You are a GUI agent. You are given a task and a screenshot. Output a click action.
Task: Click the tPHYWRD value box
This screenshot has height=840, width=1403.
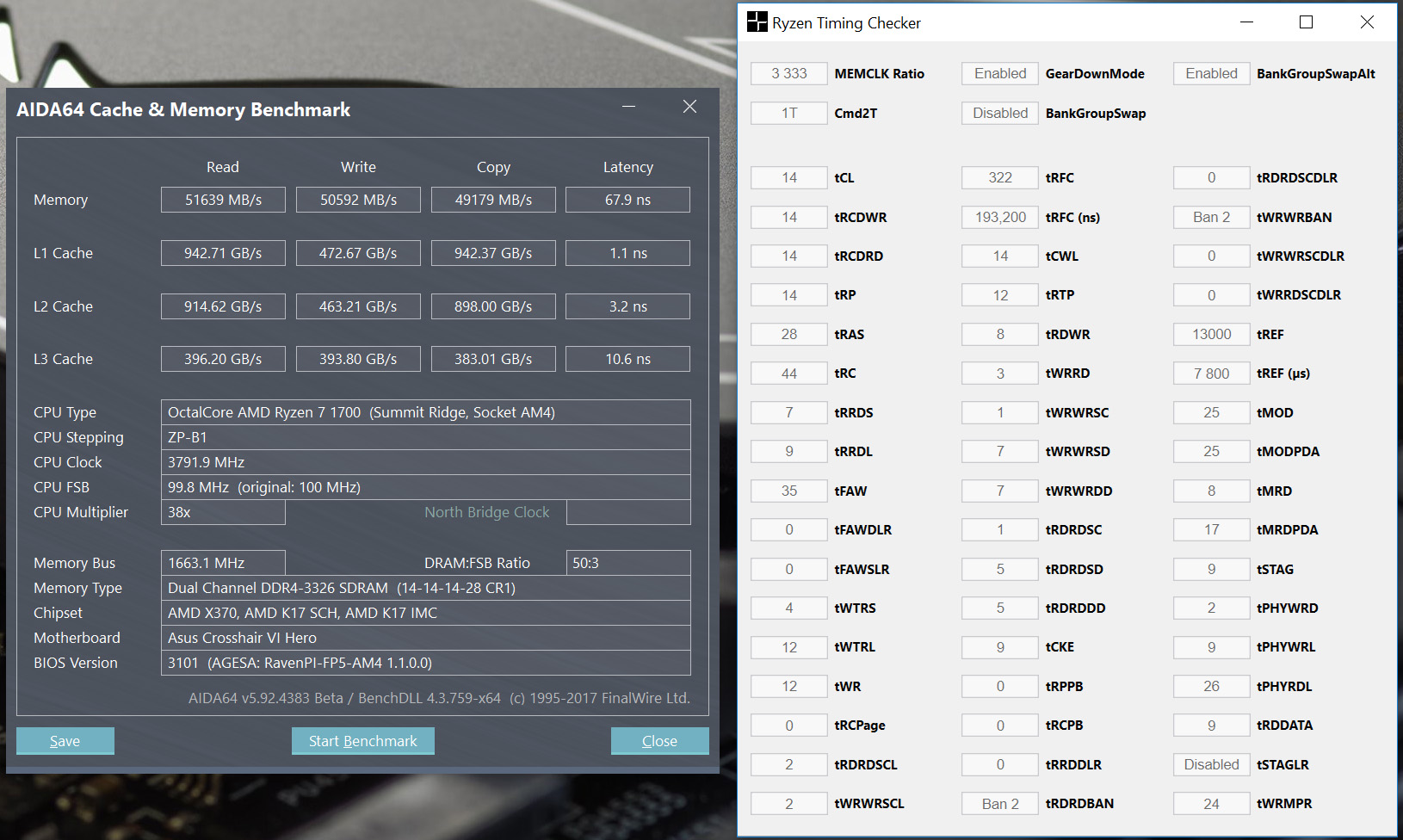point(1211,608)
